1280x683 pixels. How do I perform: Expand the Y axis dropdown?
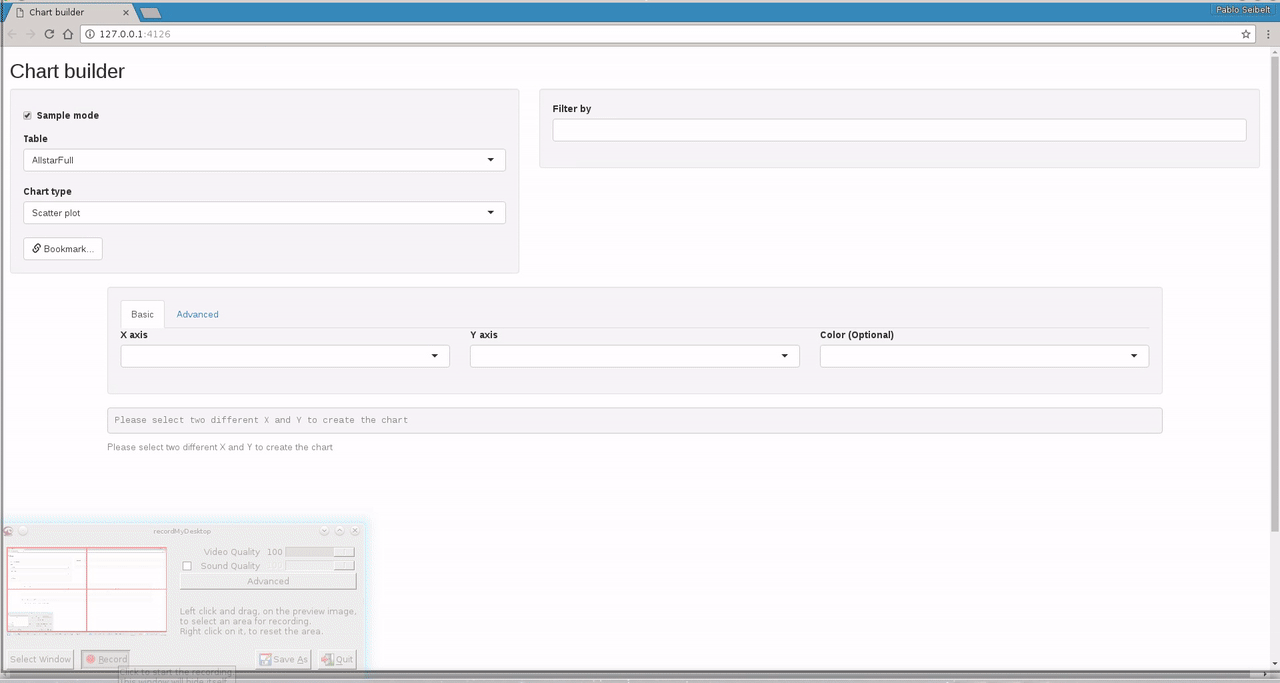[635, 356]
